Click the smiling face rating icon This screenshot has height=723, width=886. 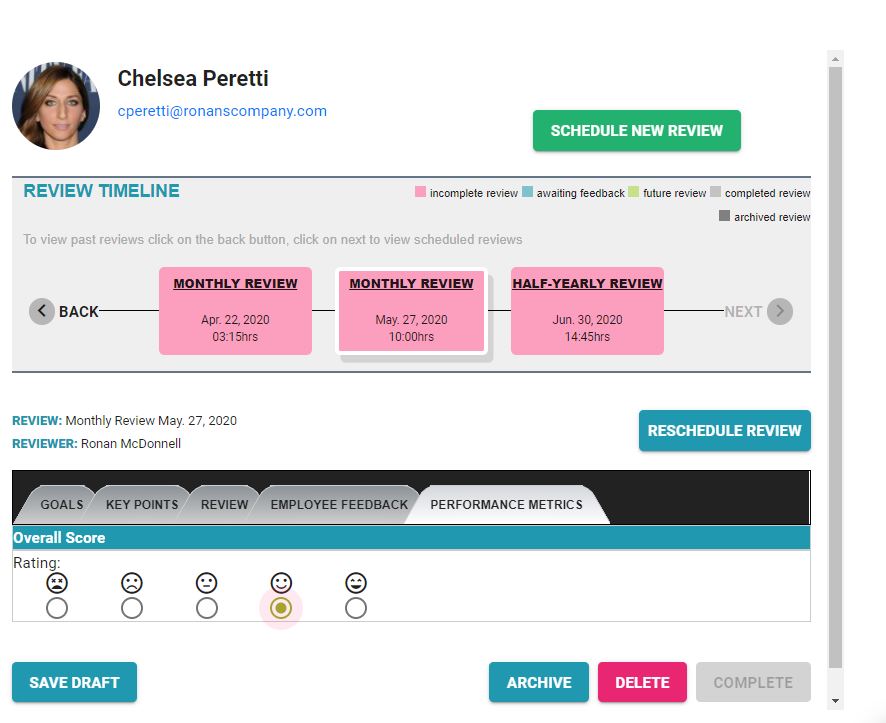click(x=281, y=583)
